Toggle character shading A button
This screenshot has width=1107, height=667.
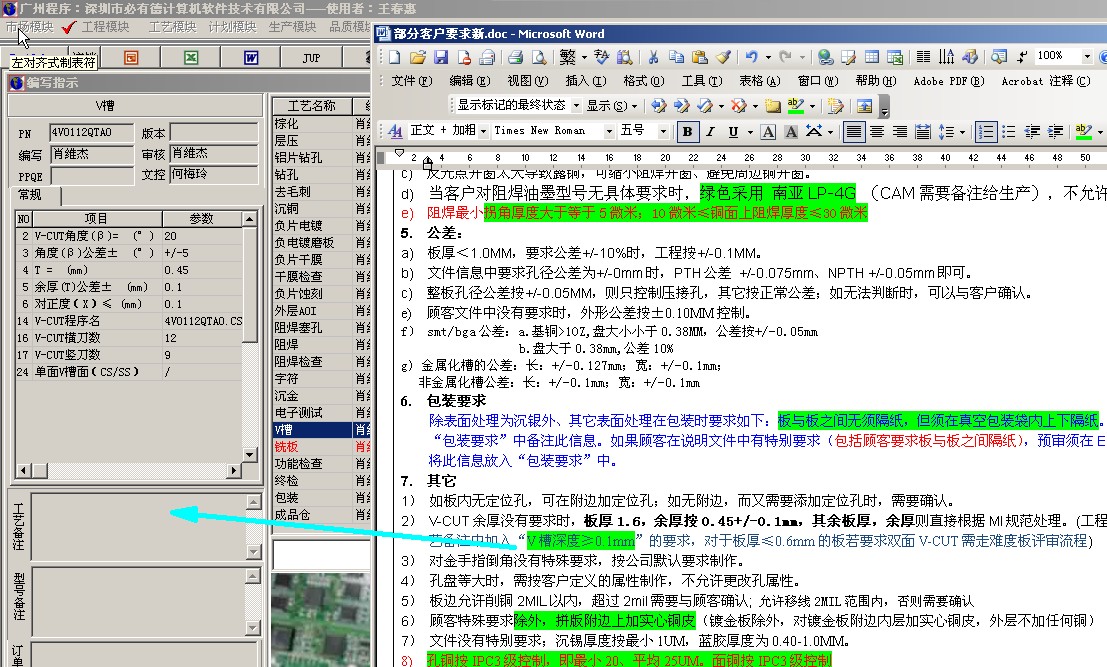pos(791,131)
